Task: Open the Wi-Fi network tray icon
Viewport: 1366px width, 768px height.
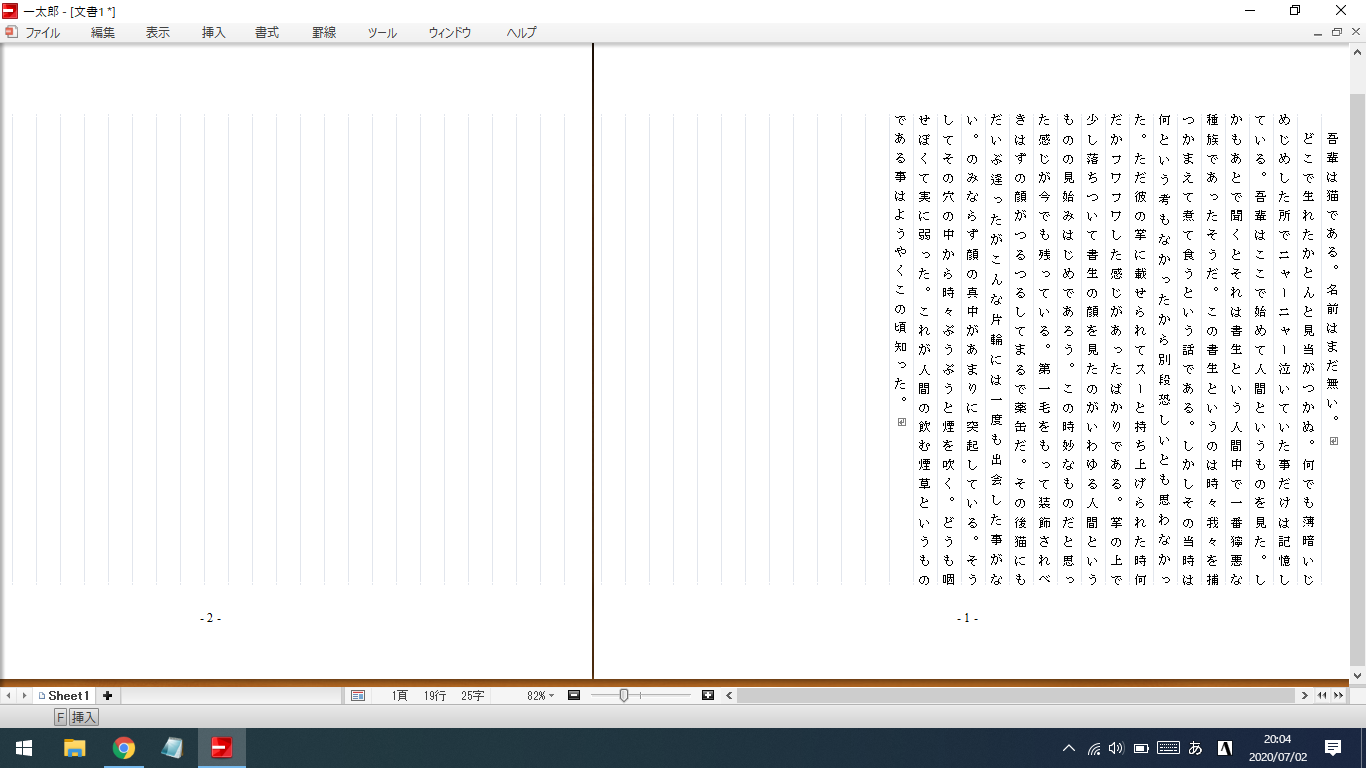Action: (x=1093, y=748)
